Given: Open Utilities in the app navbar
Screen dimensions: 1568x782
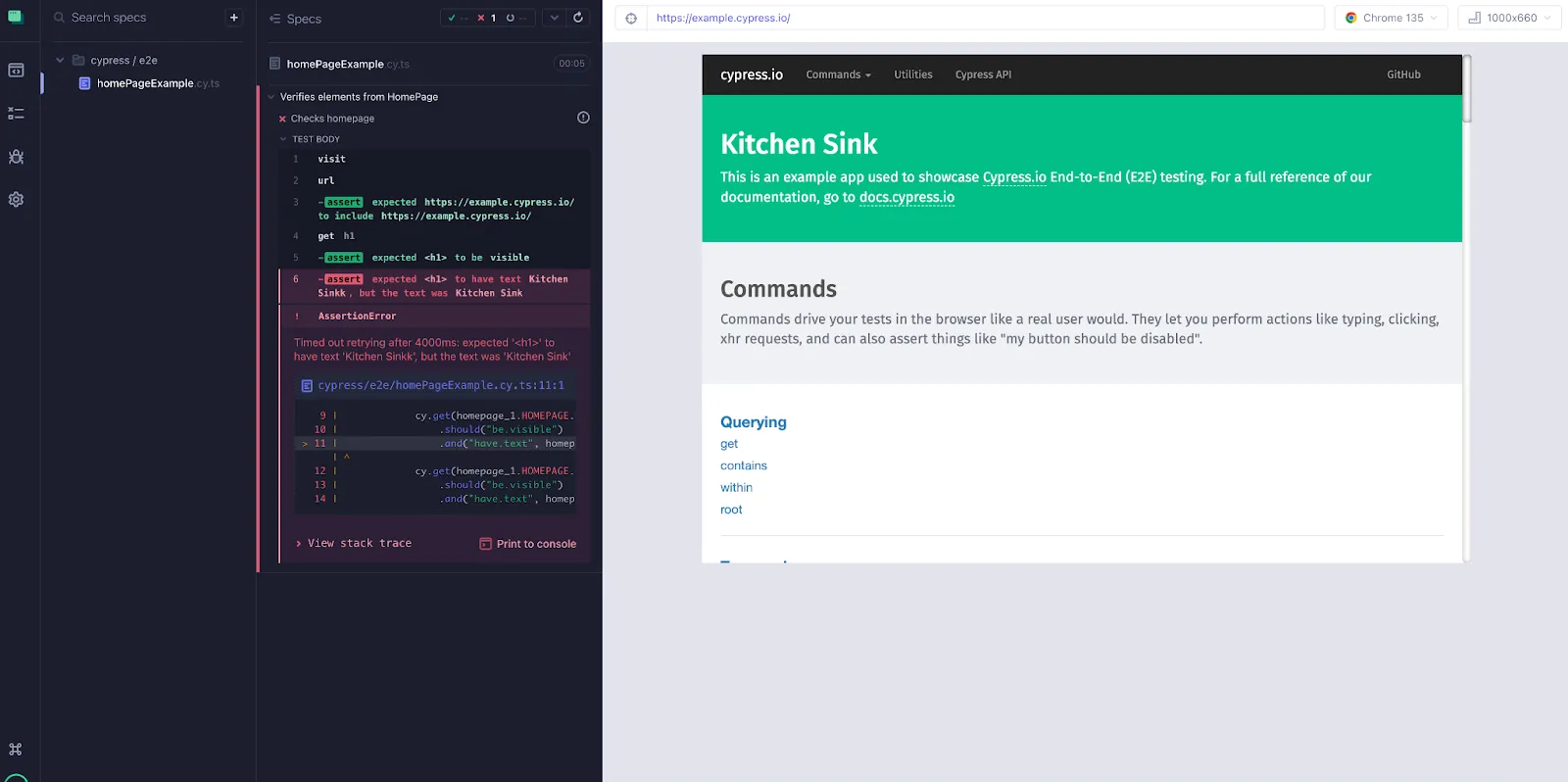Looking at the screenshot, I should [913, 74].
